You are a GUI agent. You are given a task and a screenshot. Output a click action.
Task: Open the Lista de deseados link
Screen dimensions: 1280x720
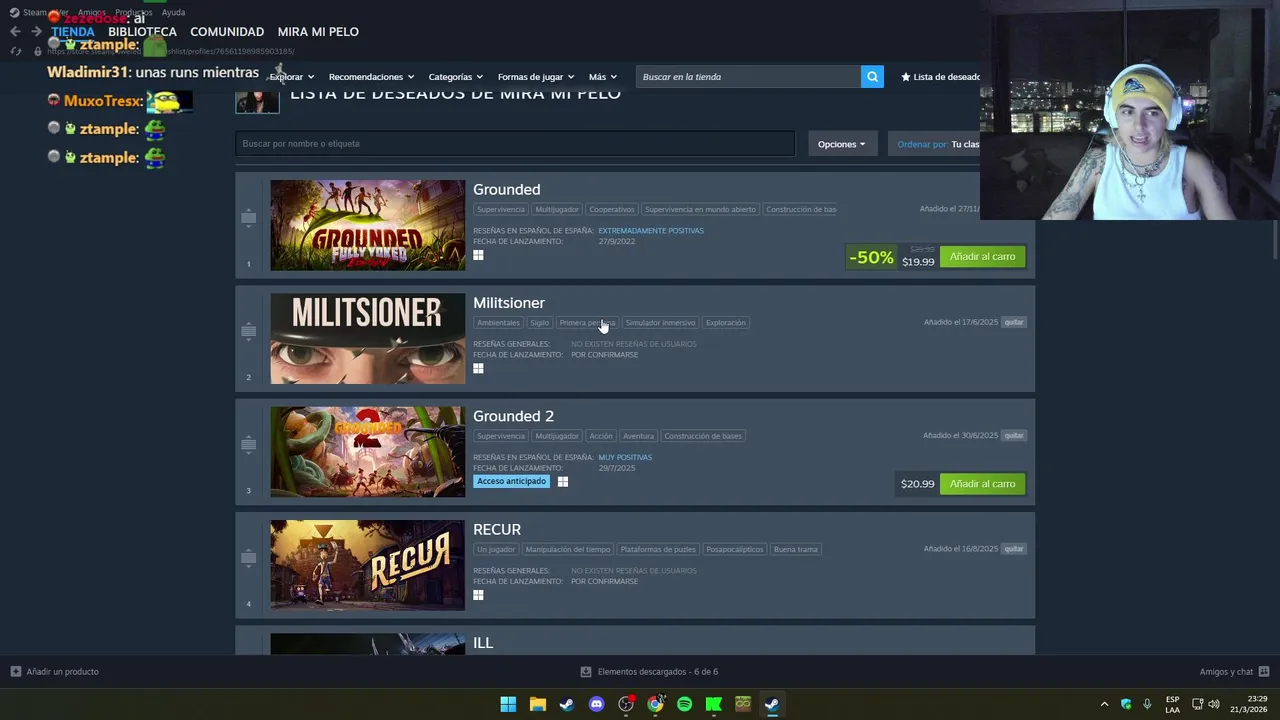tap(940, 77)
